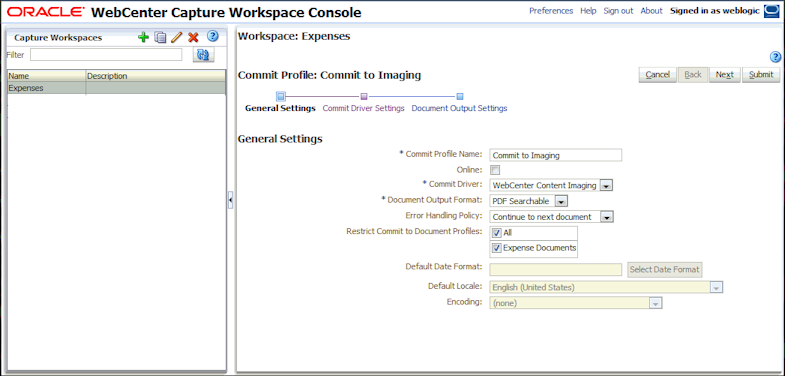Sort by the Name column header
The width and height of the screenshot is (785, 376).
tap(47, 76)
